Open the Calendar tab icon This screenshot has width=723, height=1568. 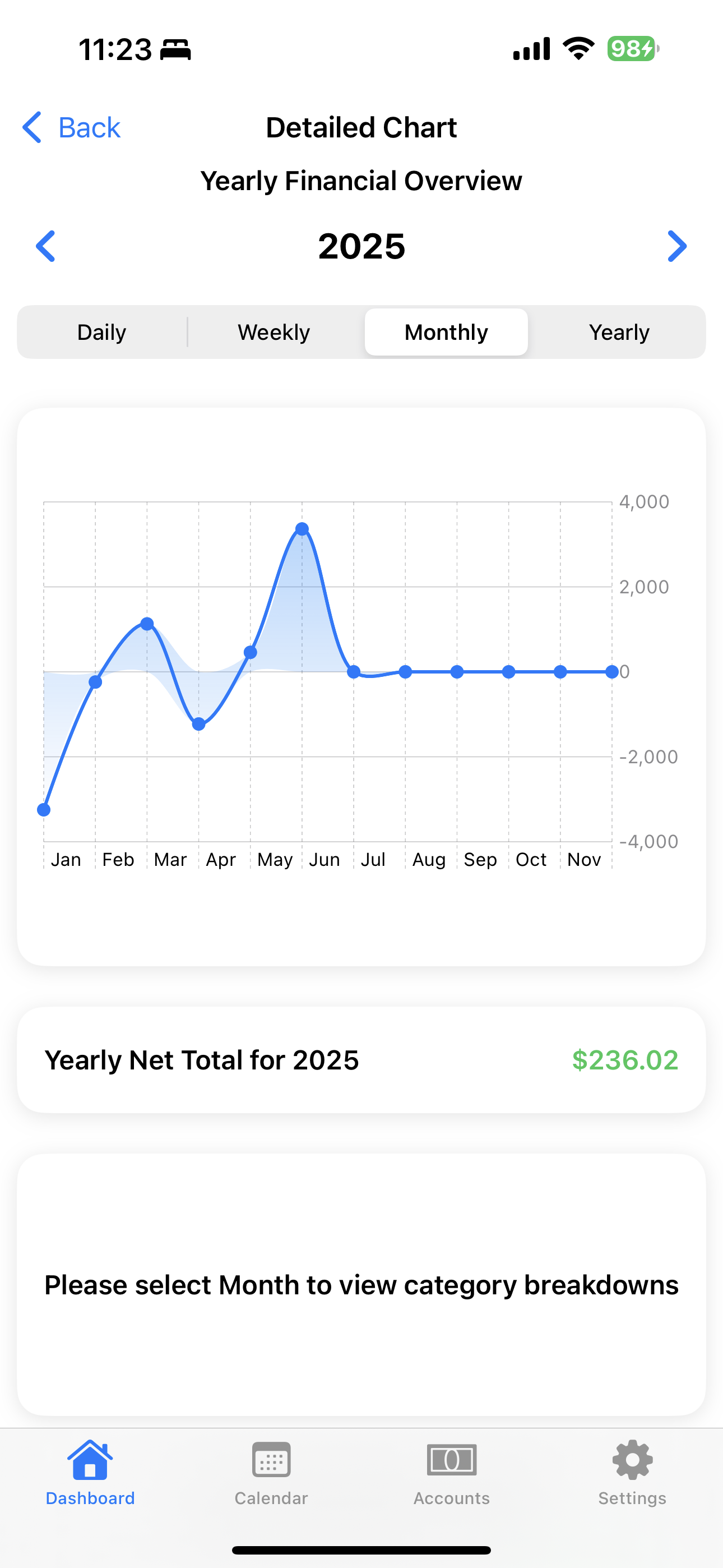tap(271, 1460)
